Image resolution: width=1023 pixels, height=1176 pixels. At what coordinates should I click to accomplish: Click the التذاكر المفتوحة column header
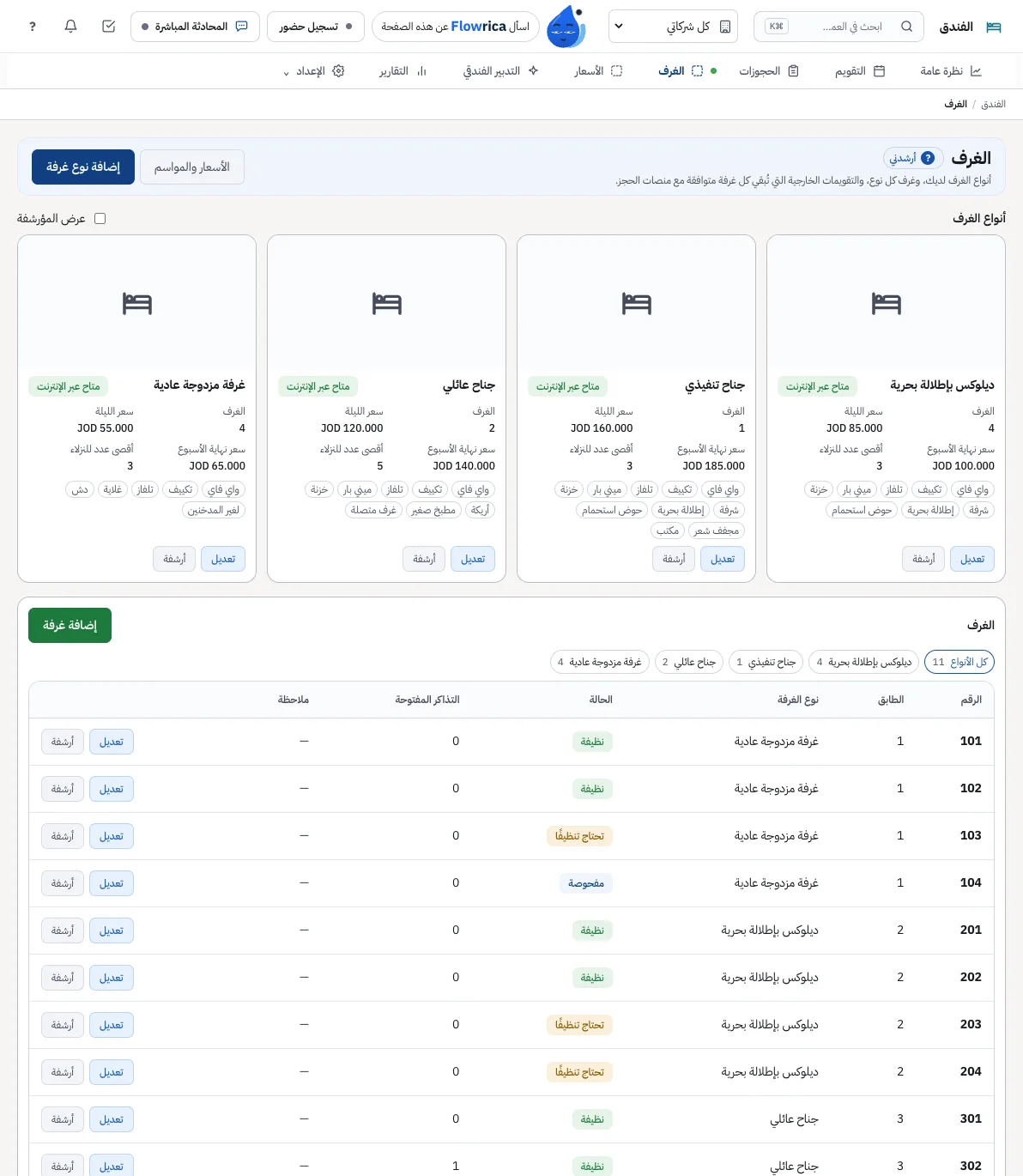(427, 700)
